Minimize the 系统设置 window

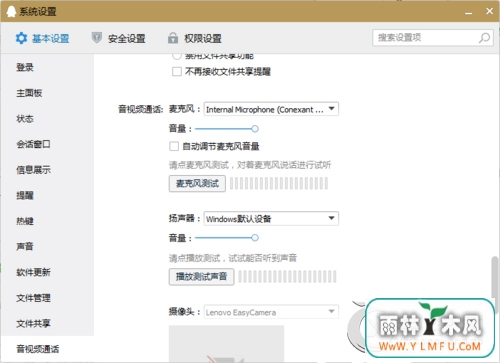point(468,13)
